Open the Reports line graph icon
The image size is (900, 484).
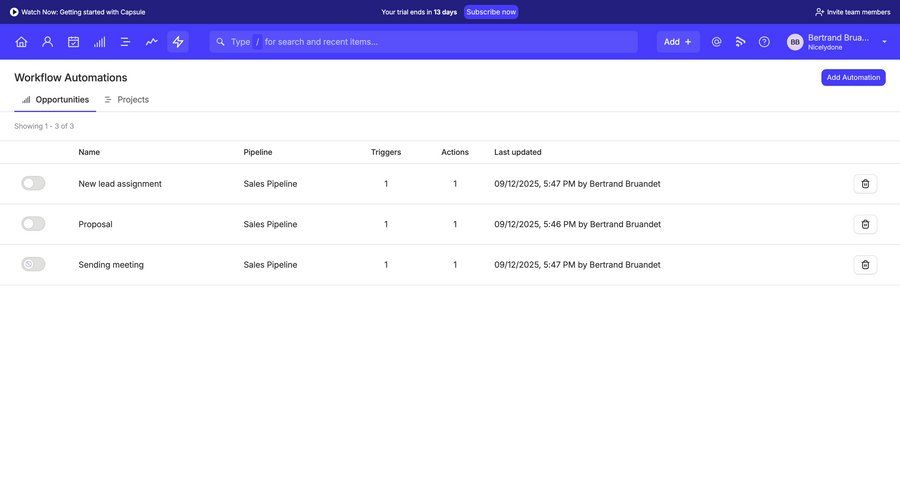click(151, 42)
